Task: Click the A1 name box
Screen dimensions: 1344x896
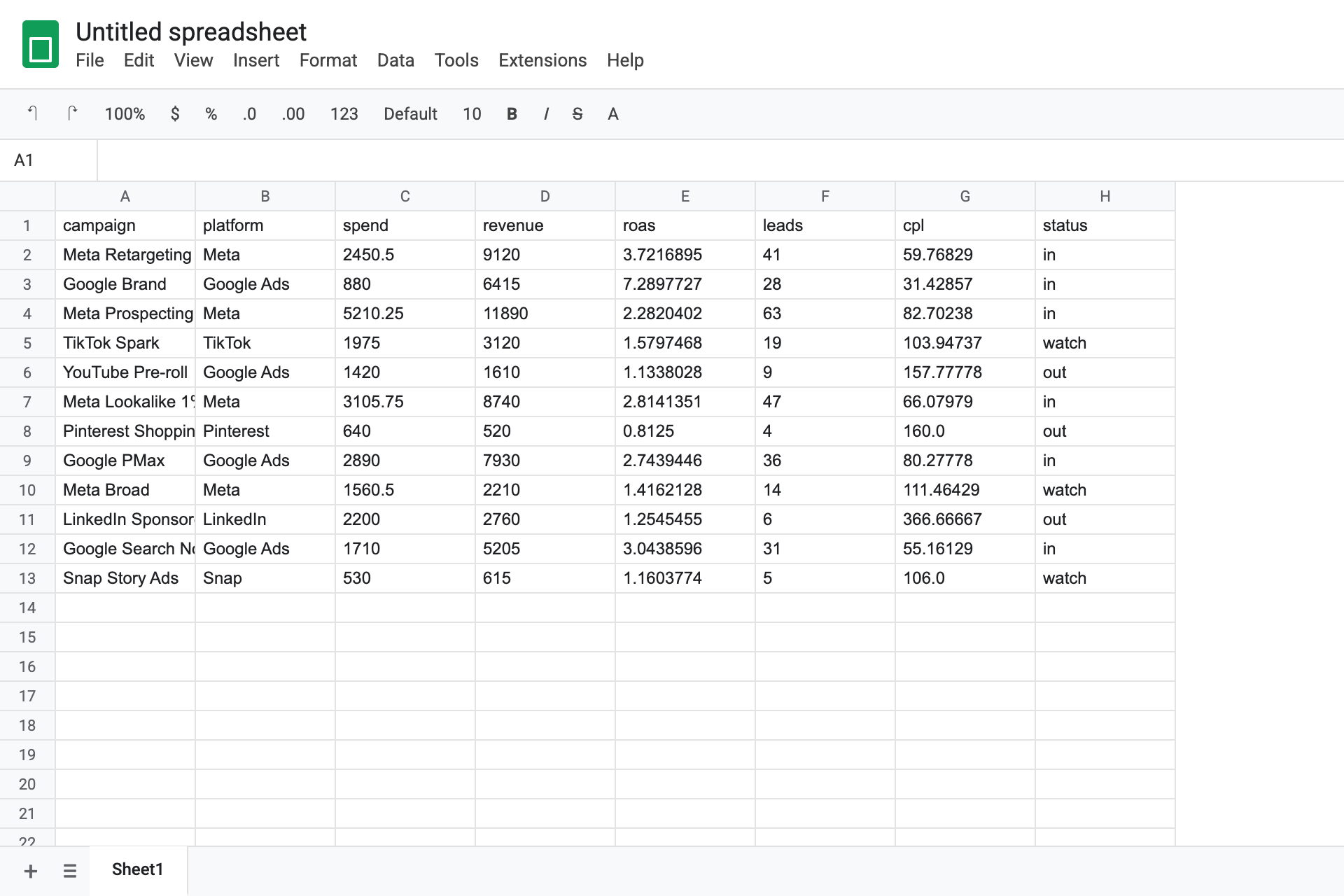Action: click(x=48, y=160)
